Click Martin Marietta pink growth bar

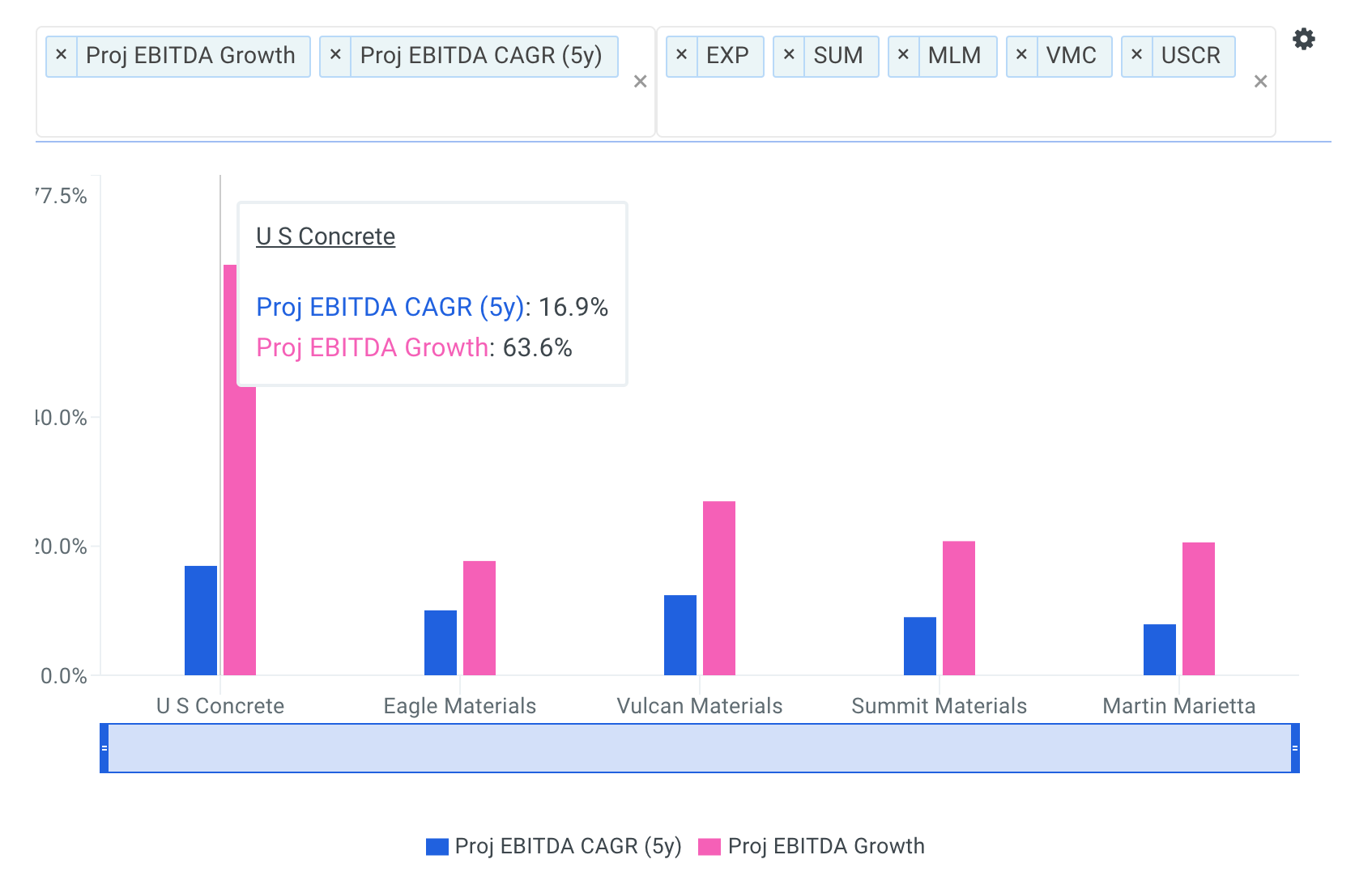click(x=1199, y=609)
